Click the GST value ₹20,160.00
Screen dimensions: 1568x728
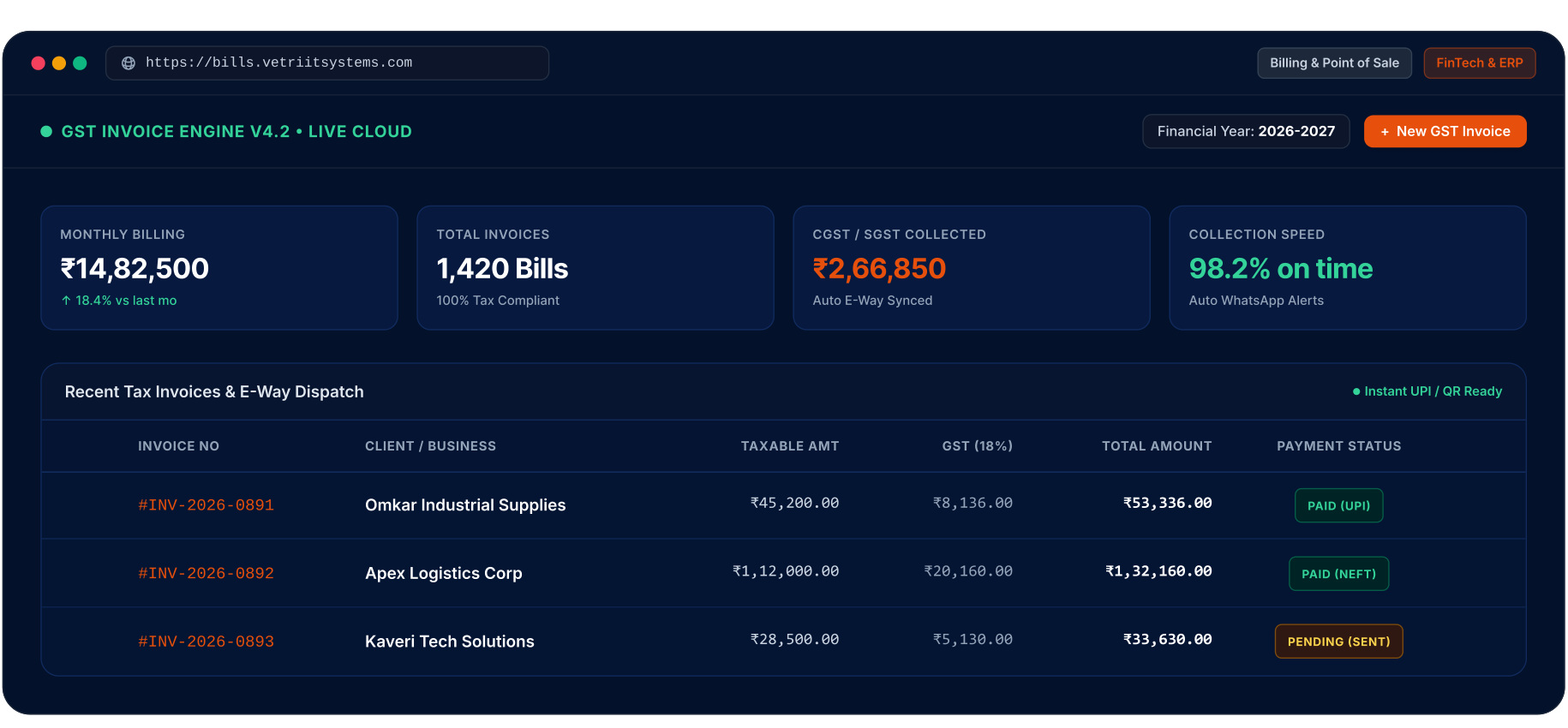[968, 571]
